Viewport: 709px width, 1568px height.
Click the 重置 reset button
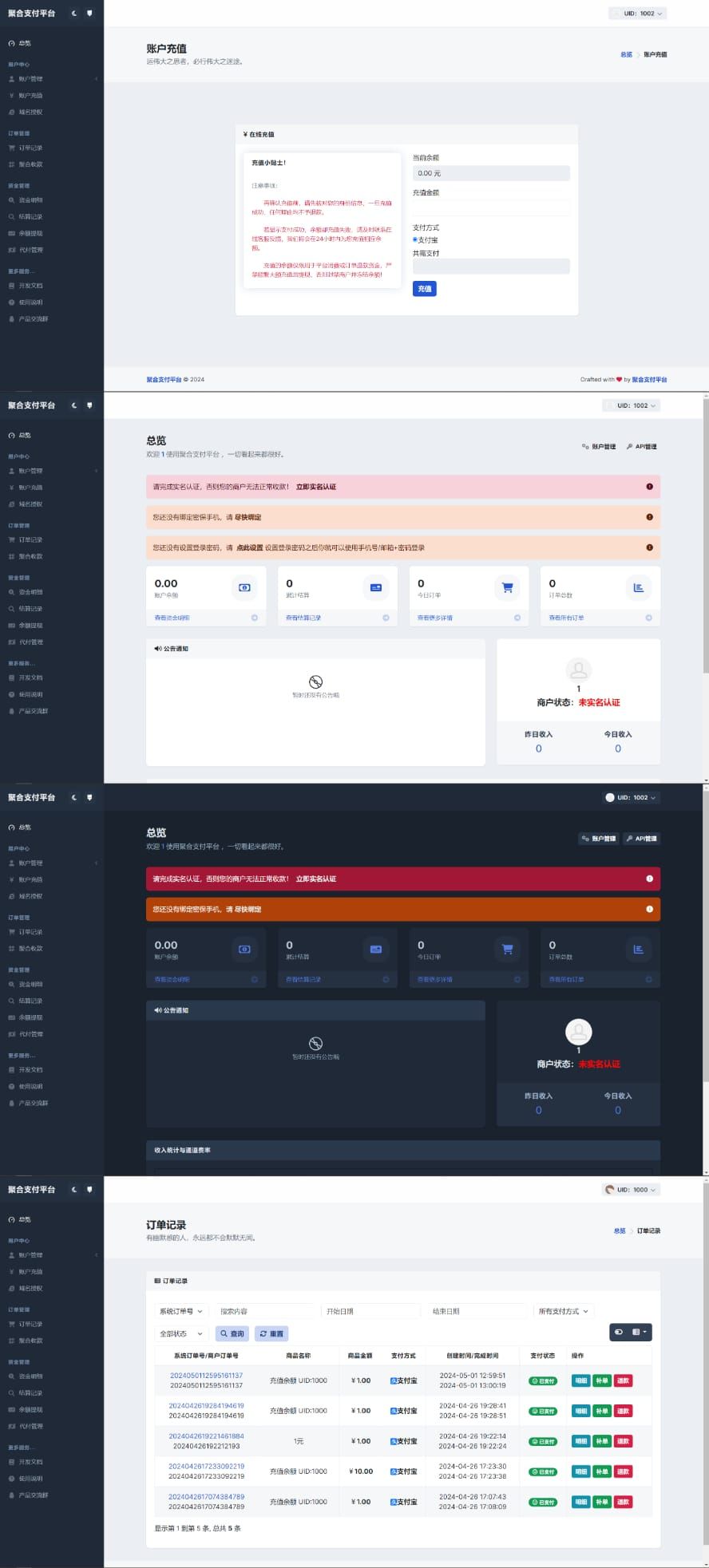tap(271, 1333)
